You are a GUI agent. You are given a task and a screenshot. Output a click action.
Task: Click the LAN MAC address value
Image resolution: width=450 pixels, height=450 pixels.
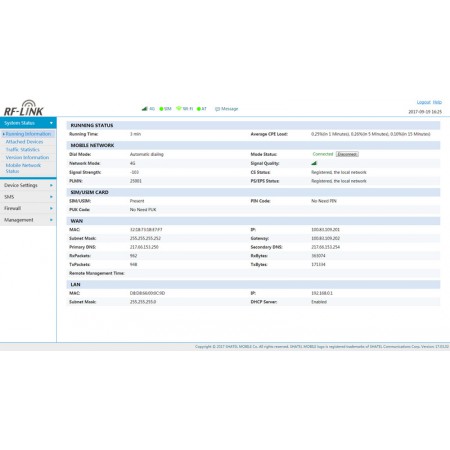click(147, 293)
